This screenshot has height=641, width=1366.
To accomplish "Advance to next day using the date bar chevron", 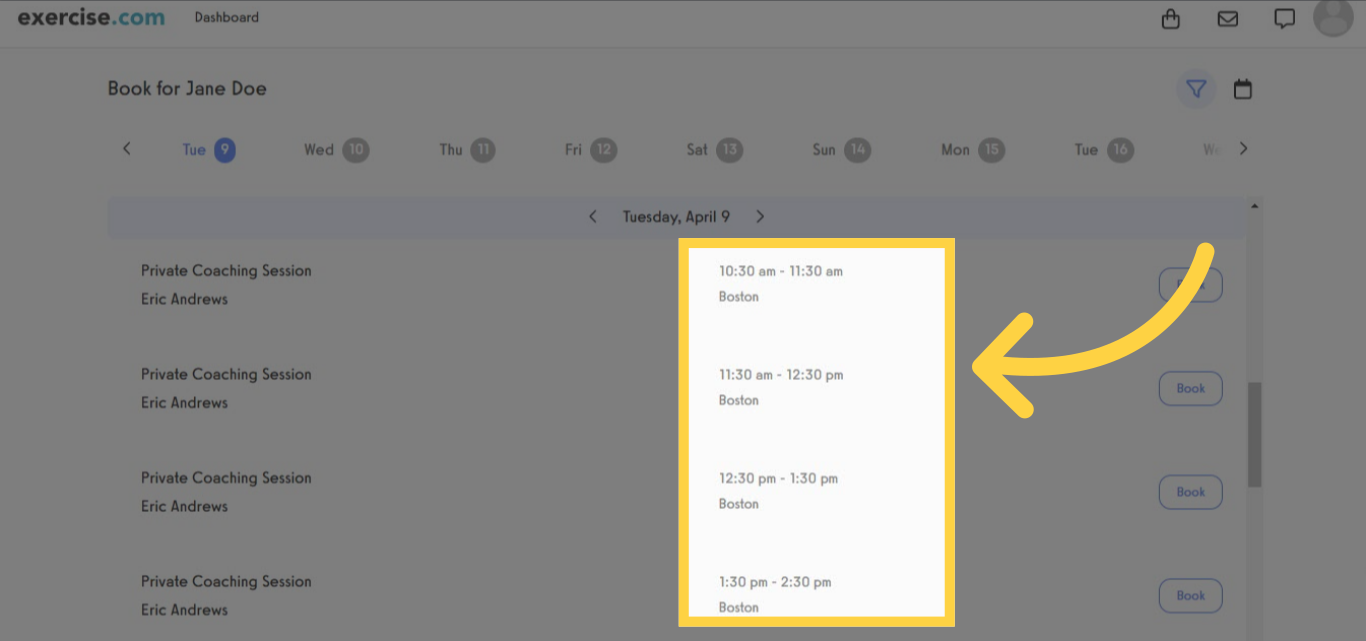I will tap(760, 216).
